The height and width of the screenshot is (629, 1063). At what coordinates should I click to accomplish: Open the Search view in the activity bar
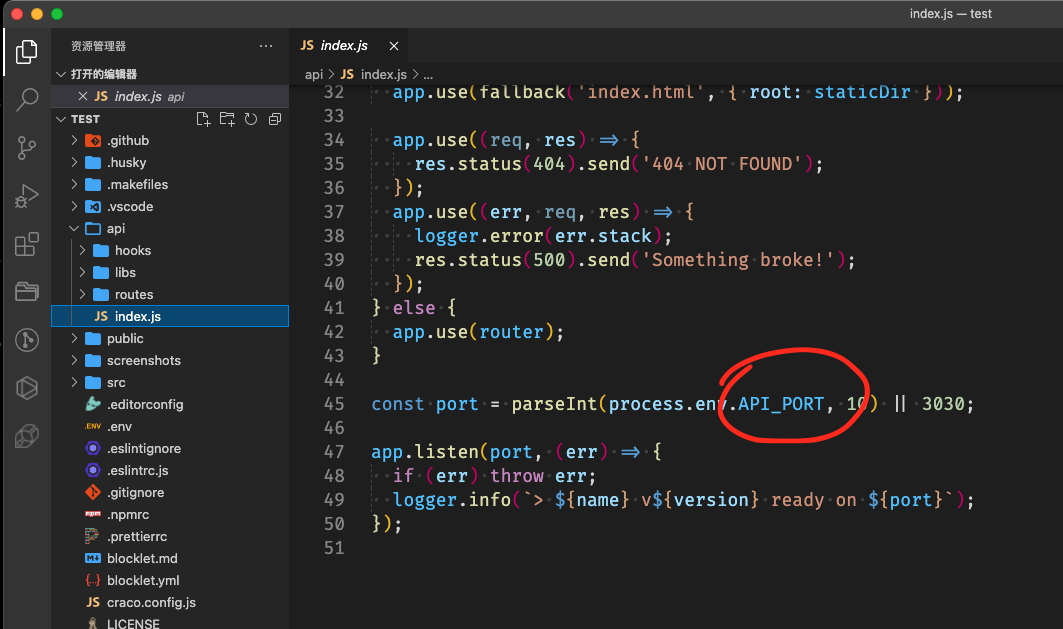26,99
